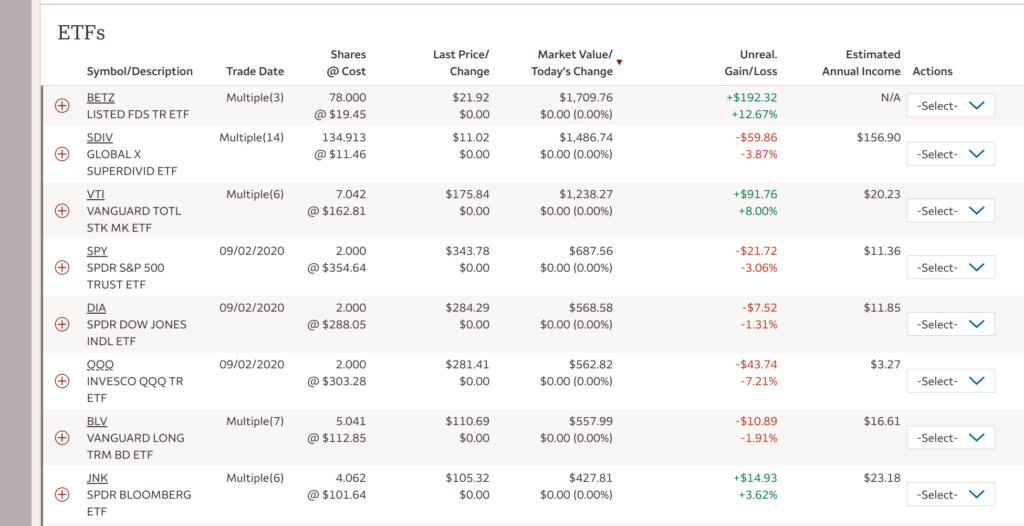The height and width of the screenshot is (526, 1024).
Task: Expand SDIV holding details plus icon
Action: tap(62, 154)
